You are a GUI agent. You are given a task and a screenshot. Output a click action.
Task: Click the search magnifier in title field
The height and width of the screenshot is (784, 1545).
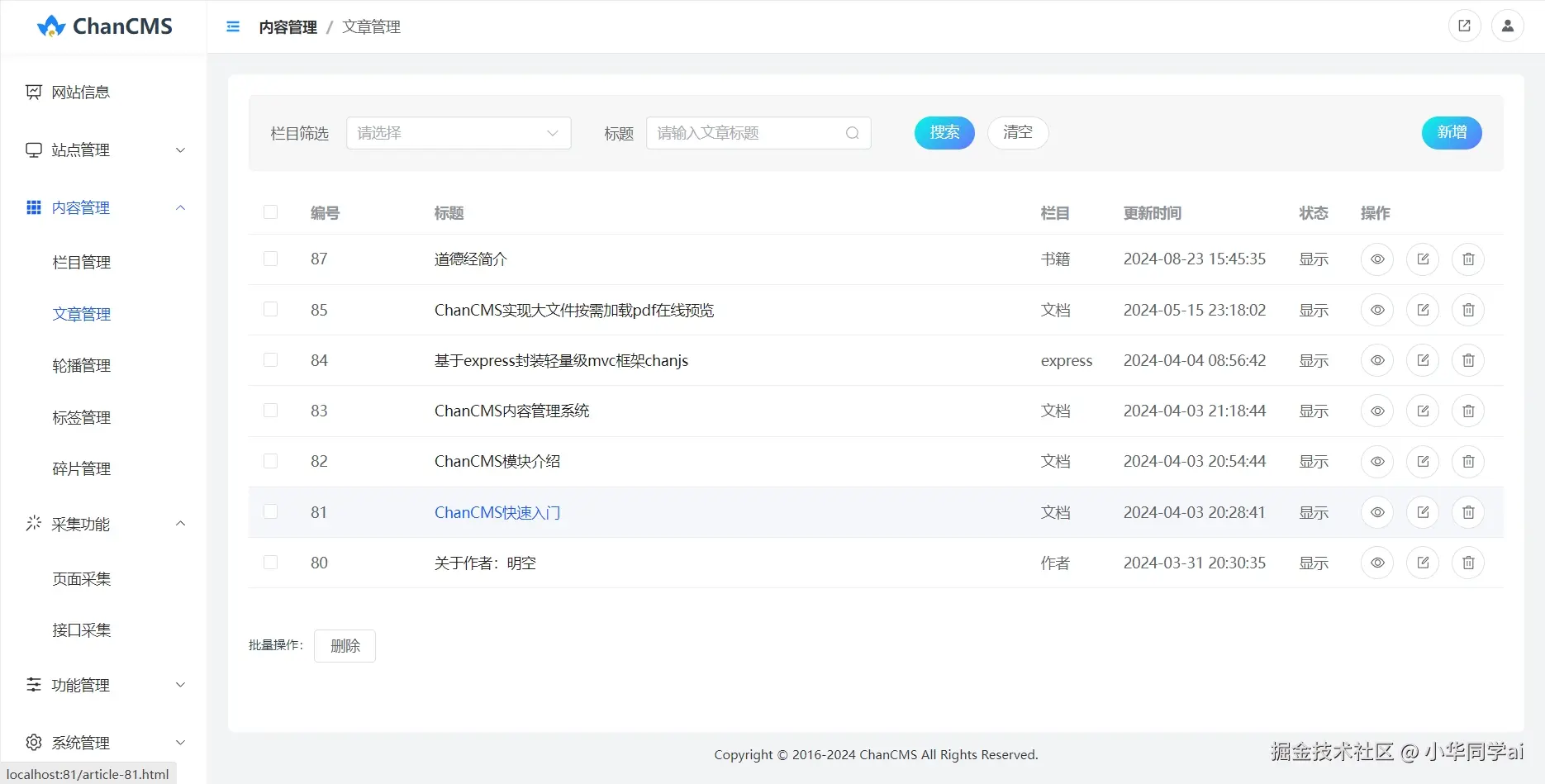(x=853, y=133)
